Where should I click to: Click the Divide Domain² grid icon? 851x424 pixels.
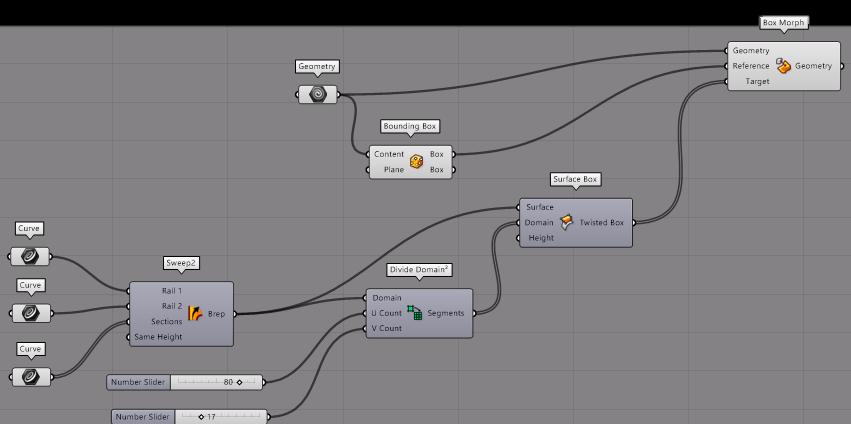[415, 313]
